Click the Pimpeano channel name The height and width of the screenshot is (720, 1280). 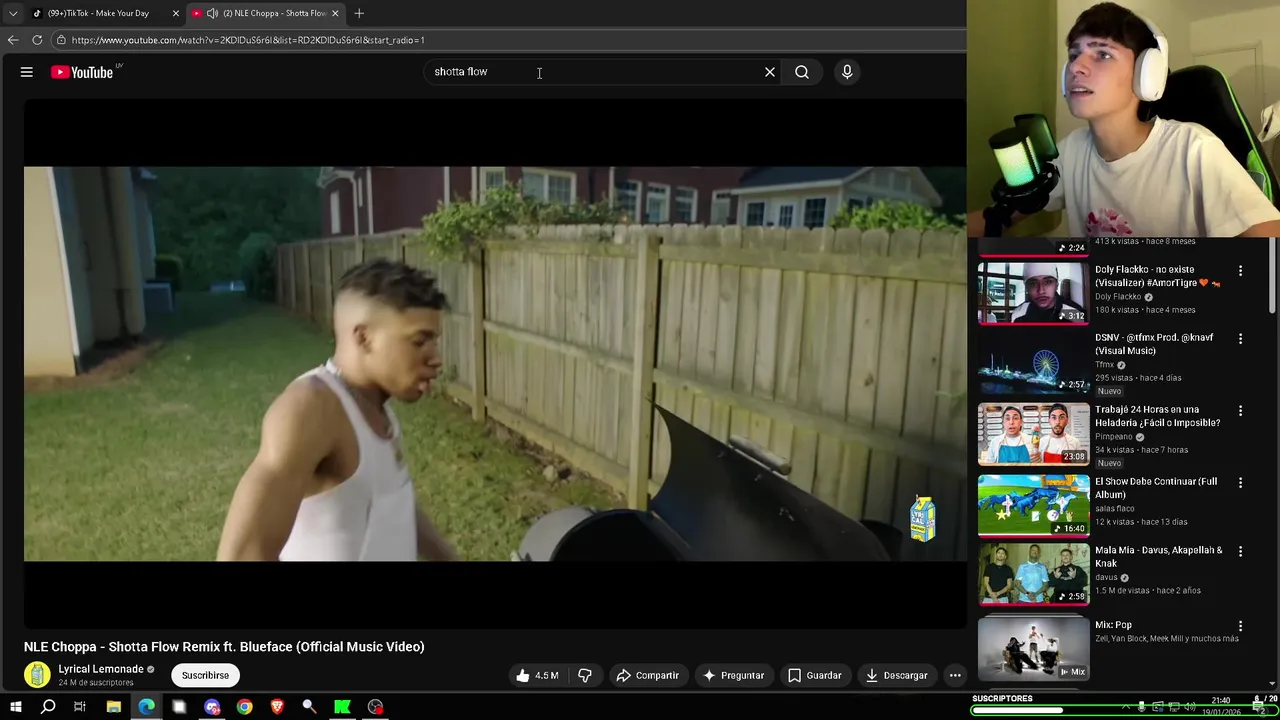coord(1113,437)
